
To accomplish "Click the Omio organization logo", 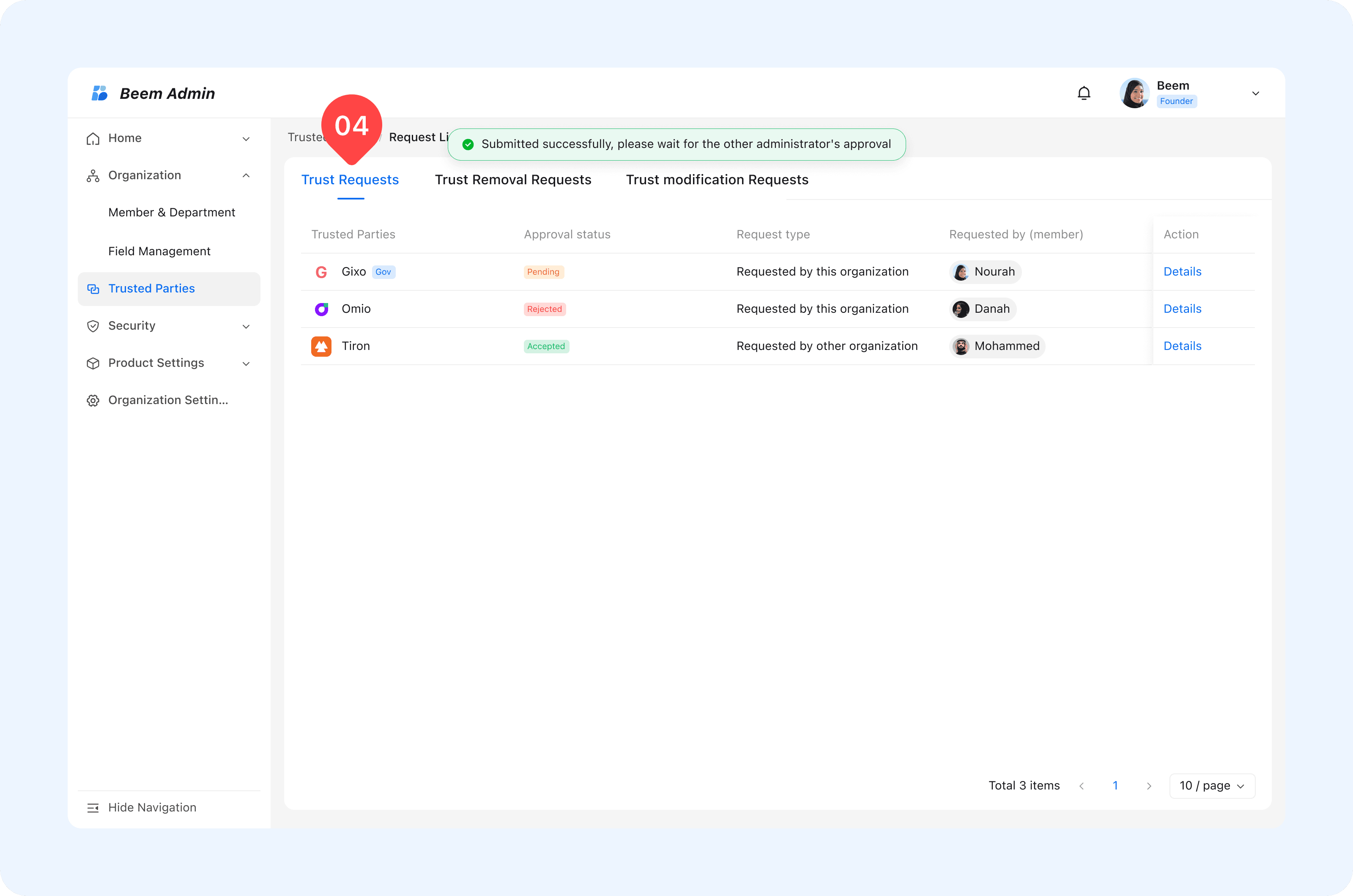I will (321, 309).
